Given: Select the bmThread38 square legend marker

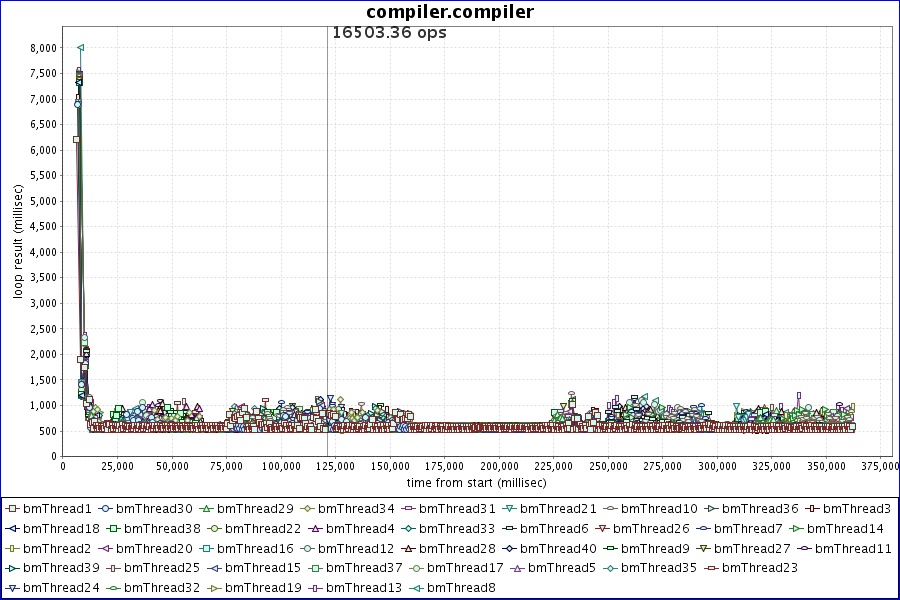Looking at the screenshot, I should click(x=114, y=529).
